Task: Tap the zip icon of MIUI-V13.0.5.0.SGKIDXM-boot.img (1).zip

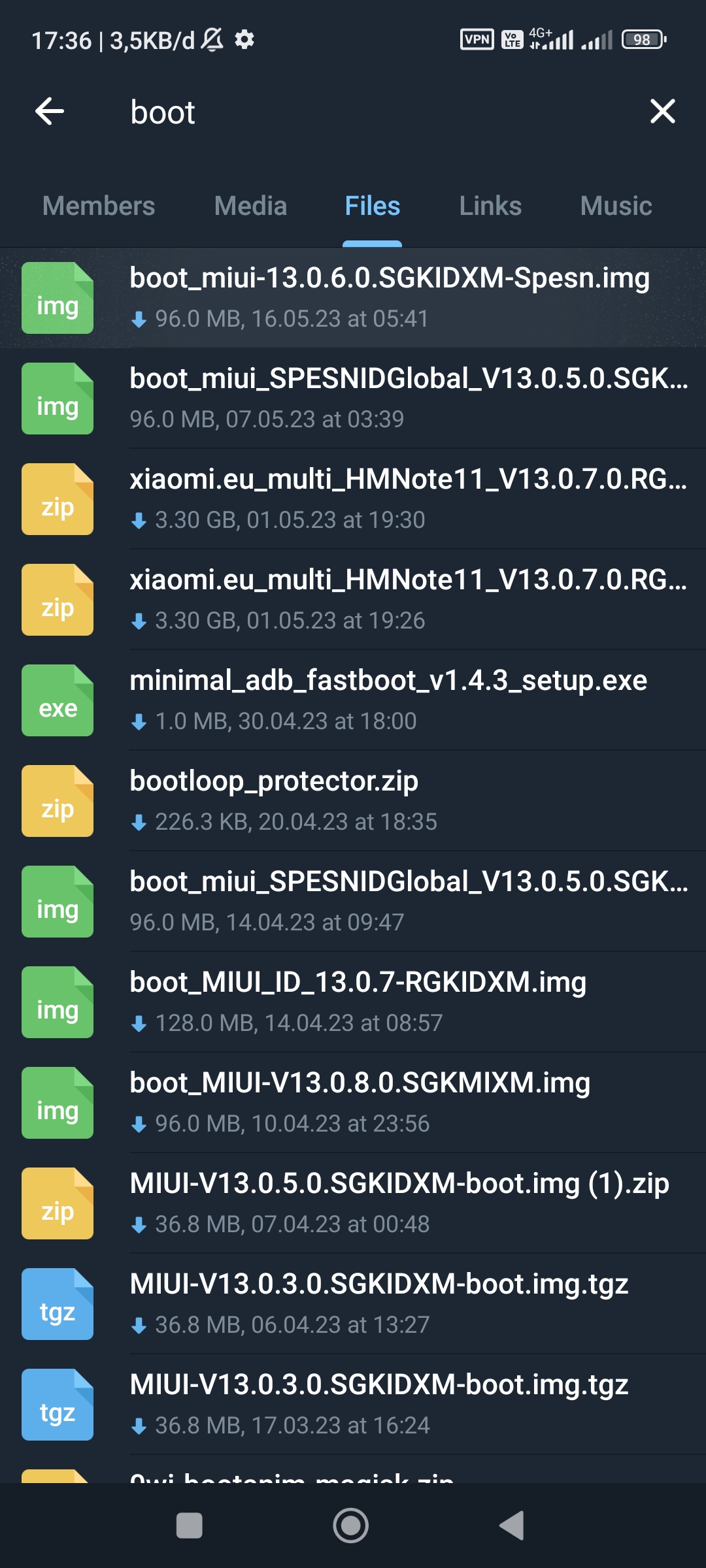Action: 58,1203
